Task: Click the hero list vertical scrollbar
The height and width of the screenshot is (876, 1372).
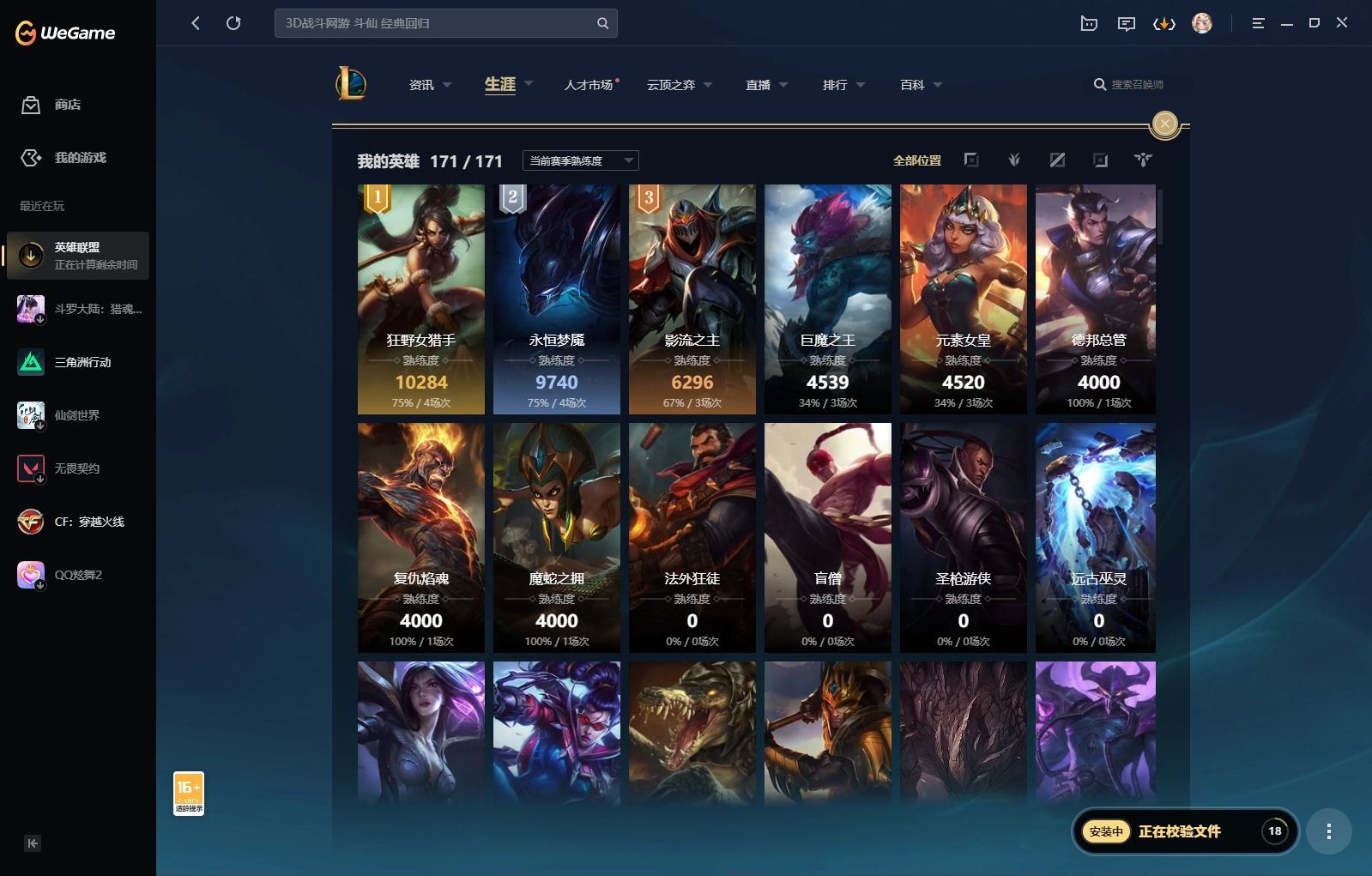Action: (1160, 217)
